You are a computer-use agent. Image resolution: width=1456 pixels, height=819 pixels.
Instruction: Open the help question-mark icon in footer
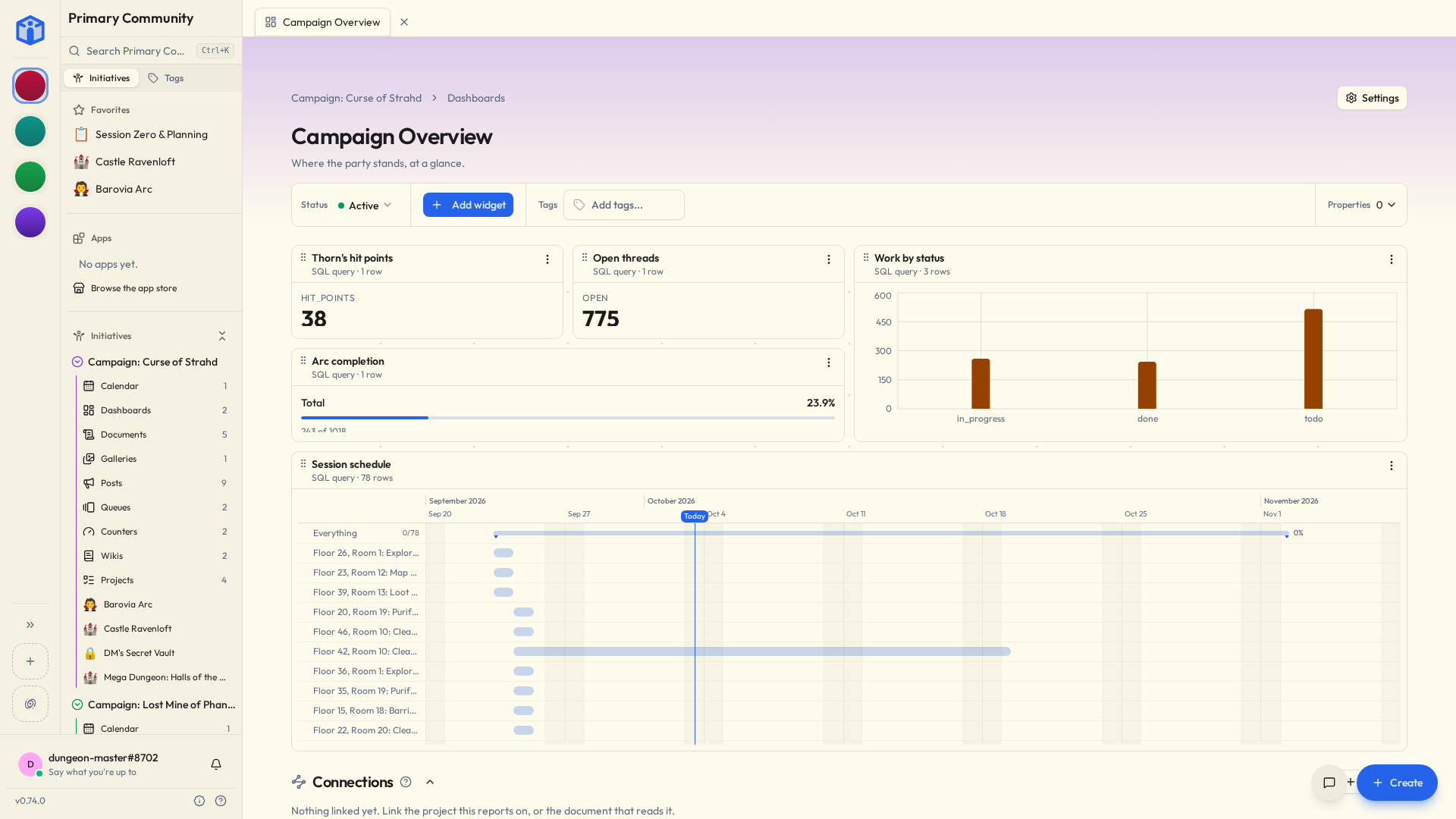[x=221, y=801]
